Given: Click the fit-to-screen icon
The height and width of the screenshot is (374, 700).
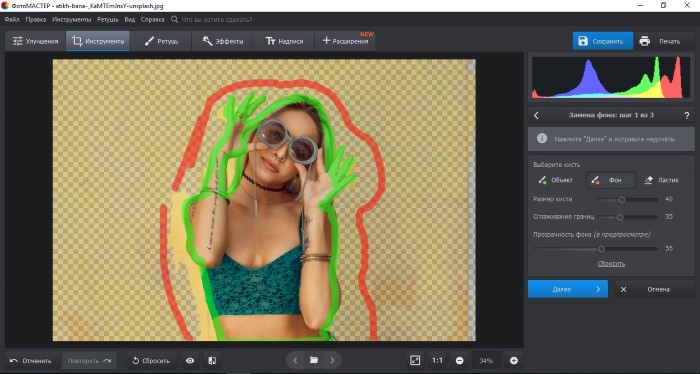Looking at the screenshot, I should (415, 361).
